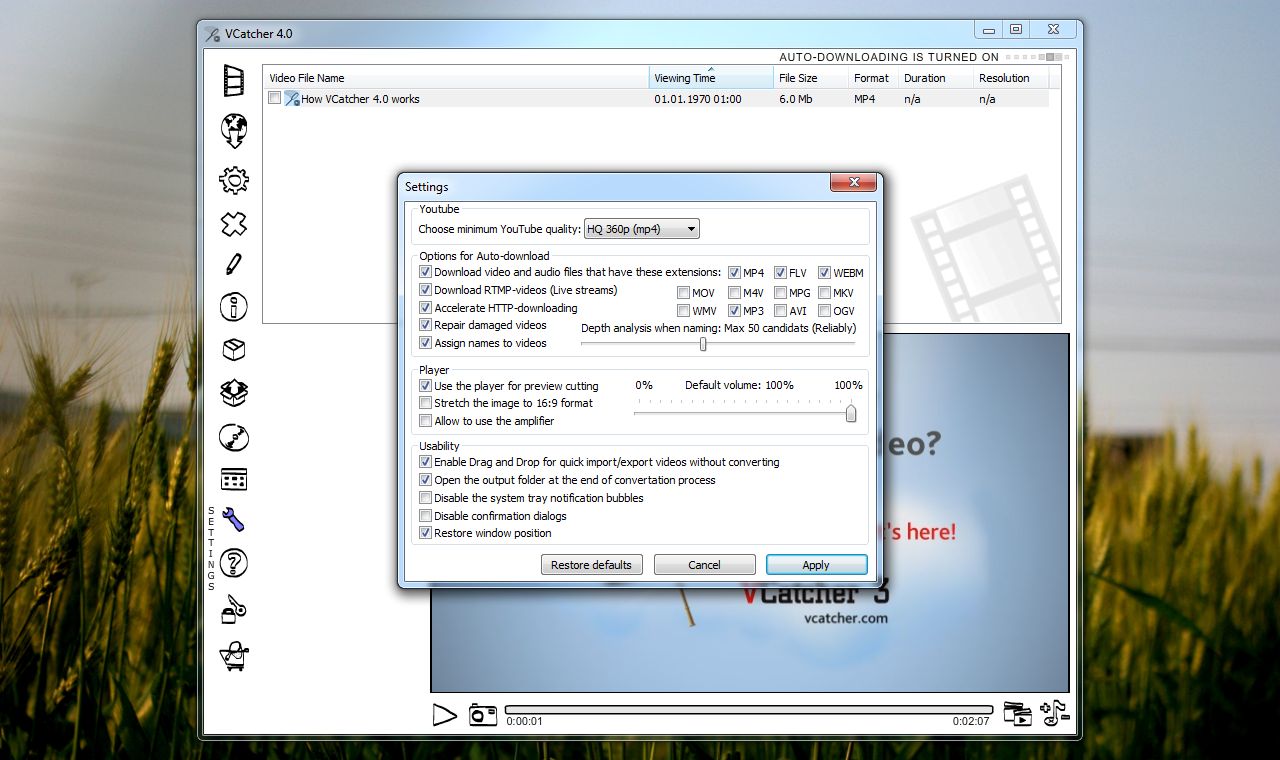The height and width of the screenshot is (760, 1280).
Task: Click the camera snapshot icon
Action: tap(483, 714)
